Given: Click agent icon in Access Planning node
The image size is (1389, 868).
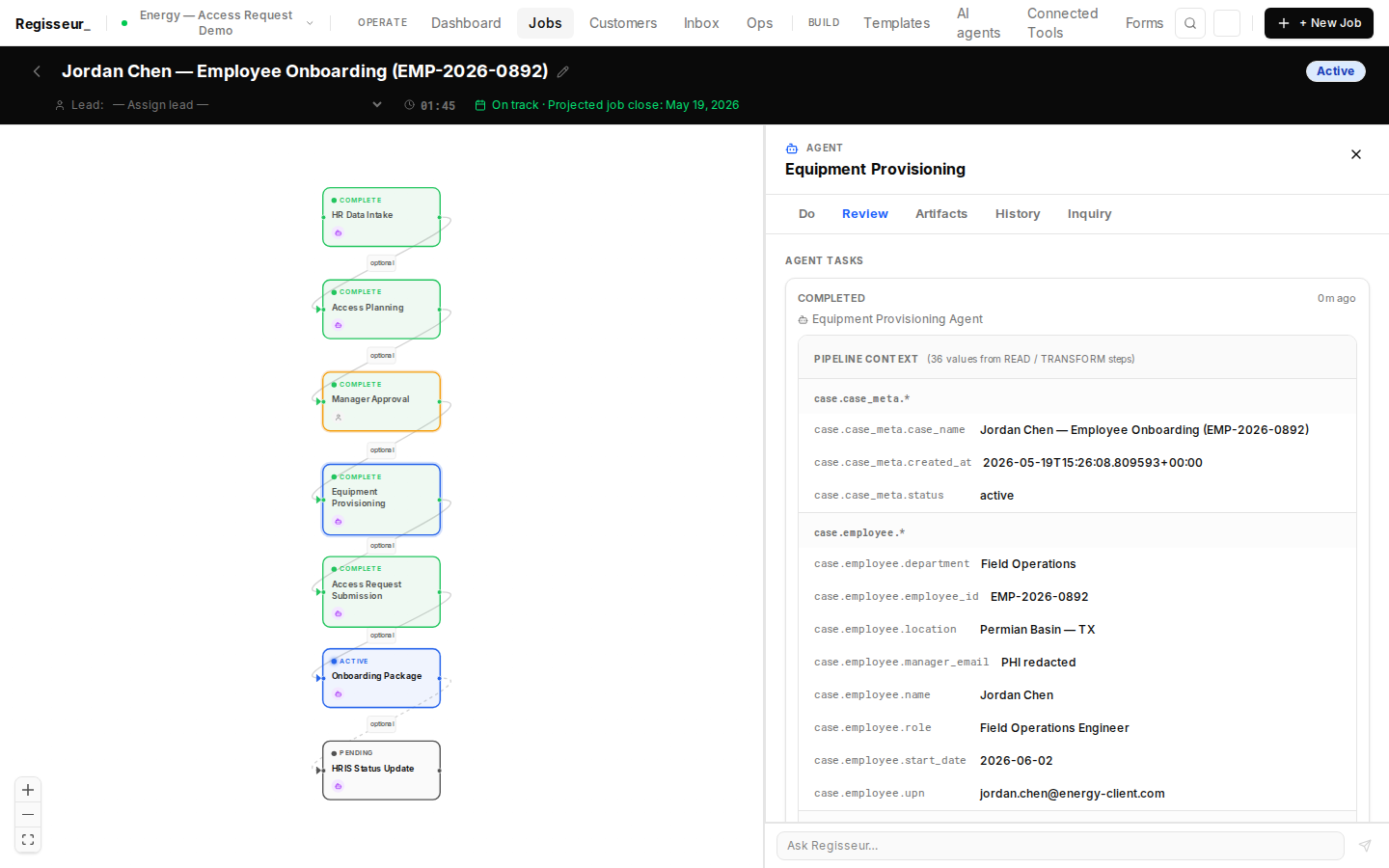Looking at the screenshot, I should coord(339,325).
